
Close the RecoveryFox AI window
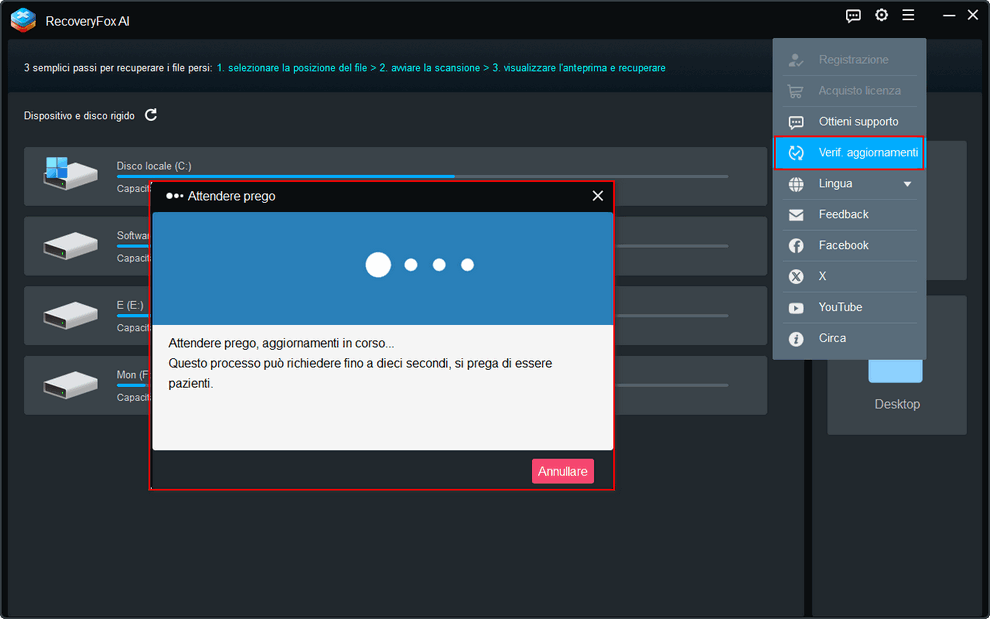973,15
